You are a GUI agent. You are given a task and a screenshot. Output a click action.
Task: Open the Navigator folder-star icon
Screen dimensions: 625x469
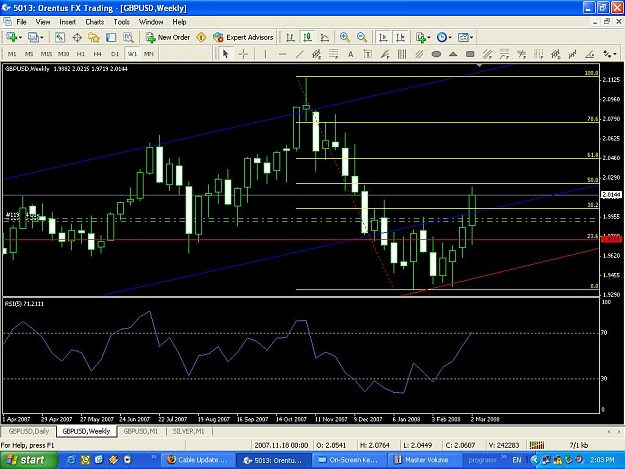(94, 37)
